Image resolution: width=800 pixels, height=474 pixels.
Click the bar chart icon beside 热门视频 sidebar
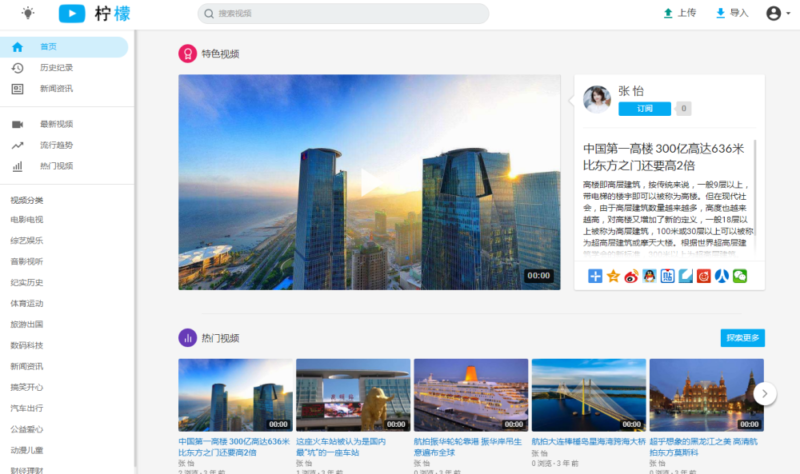17,166
